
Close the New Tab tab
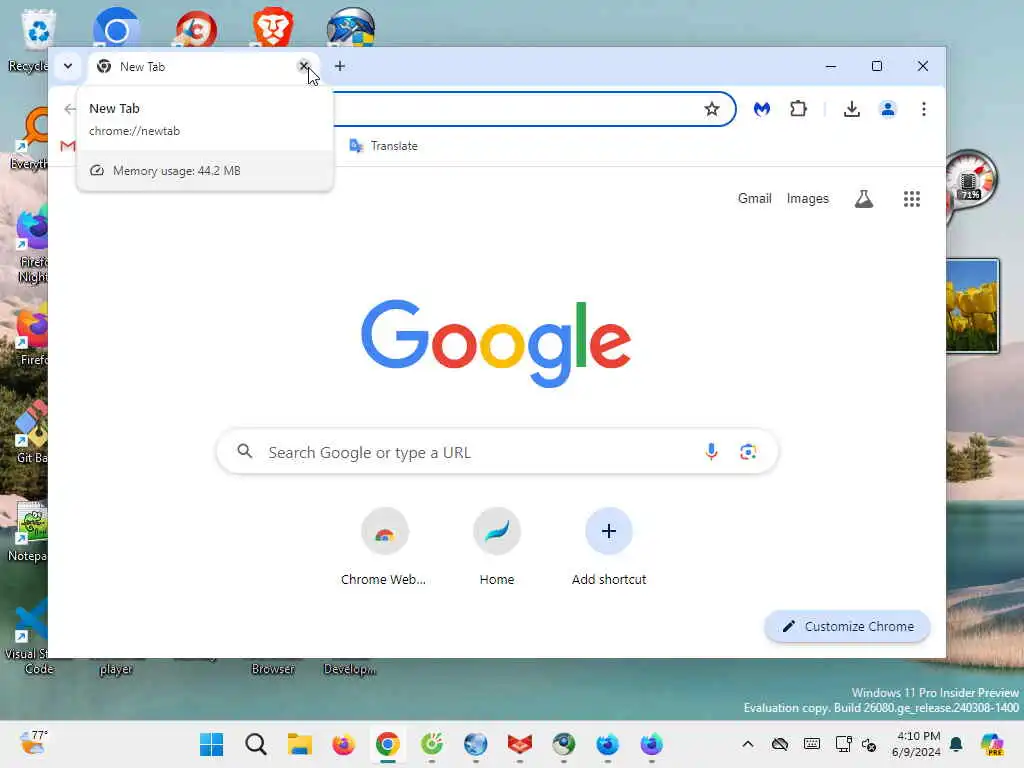click(304, 66)
